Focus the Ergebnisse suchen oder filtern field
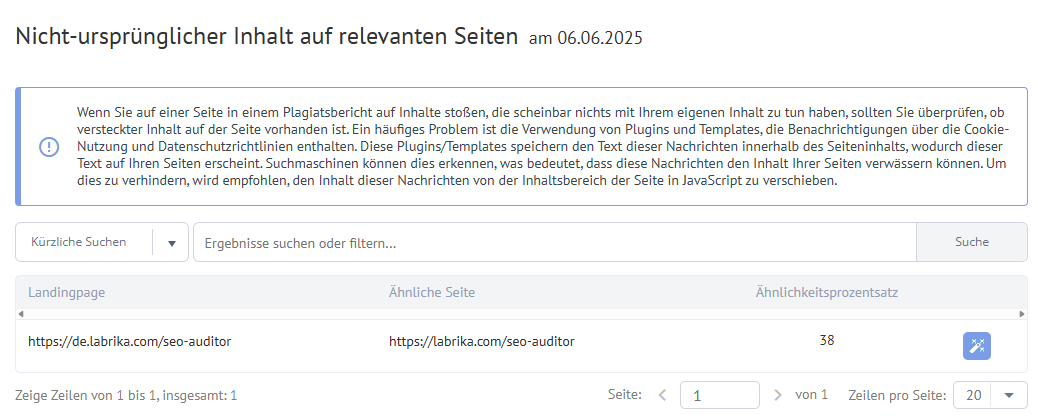This screenshot has width=1038, height=420. (x=555, y=242)
